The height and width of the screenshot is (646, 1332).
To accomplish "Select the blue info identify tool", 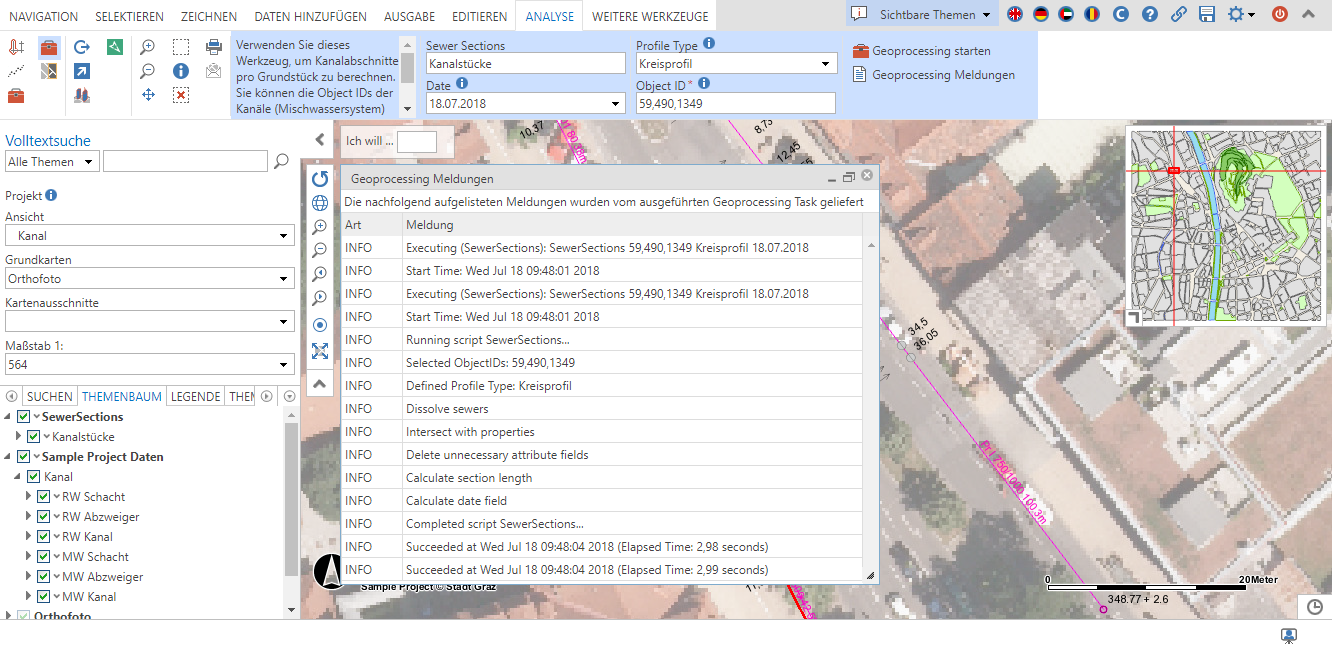I will [x=181, y=71].
